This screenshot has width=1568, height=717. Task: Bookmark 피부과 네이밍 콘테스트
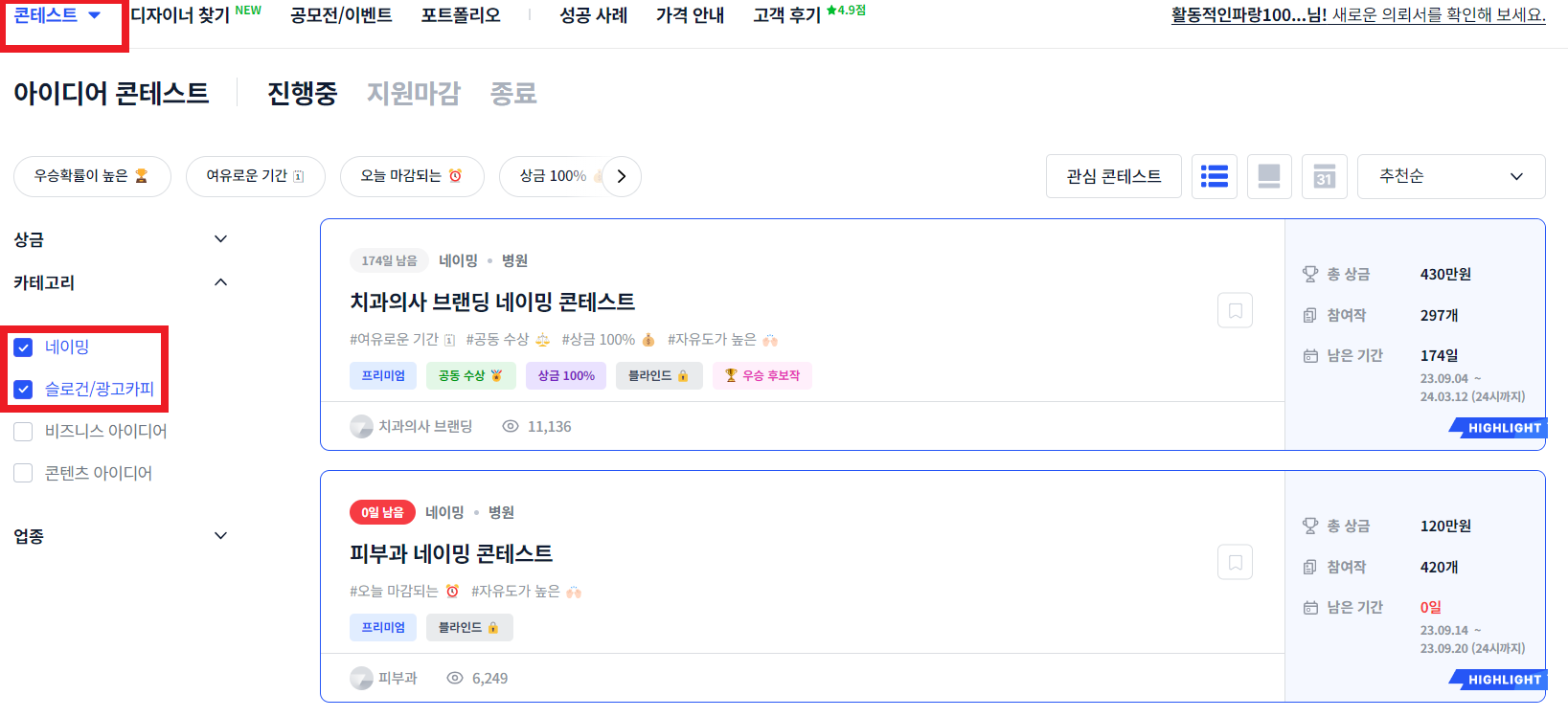click(x=1236, y=562)
